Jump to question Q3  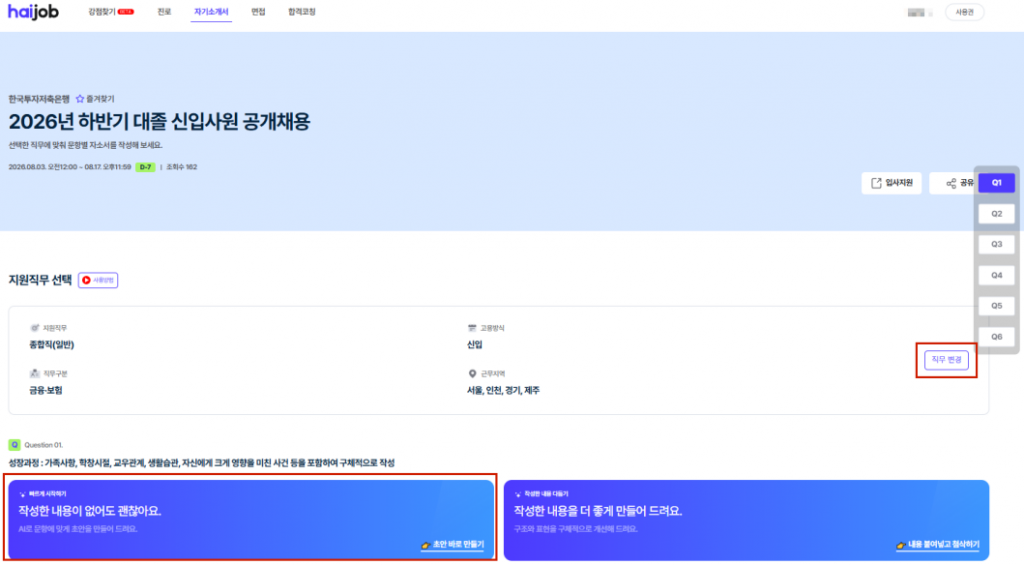(997, 244)
